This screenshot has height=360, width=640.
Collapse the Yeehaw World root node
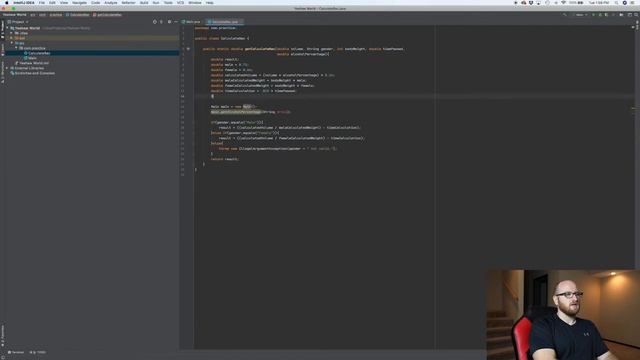pyautogui.click(x=7, y=28)
